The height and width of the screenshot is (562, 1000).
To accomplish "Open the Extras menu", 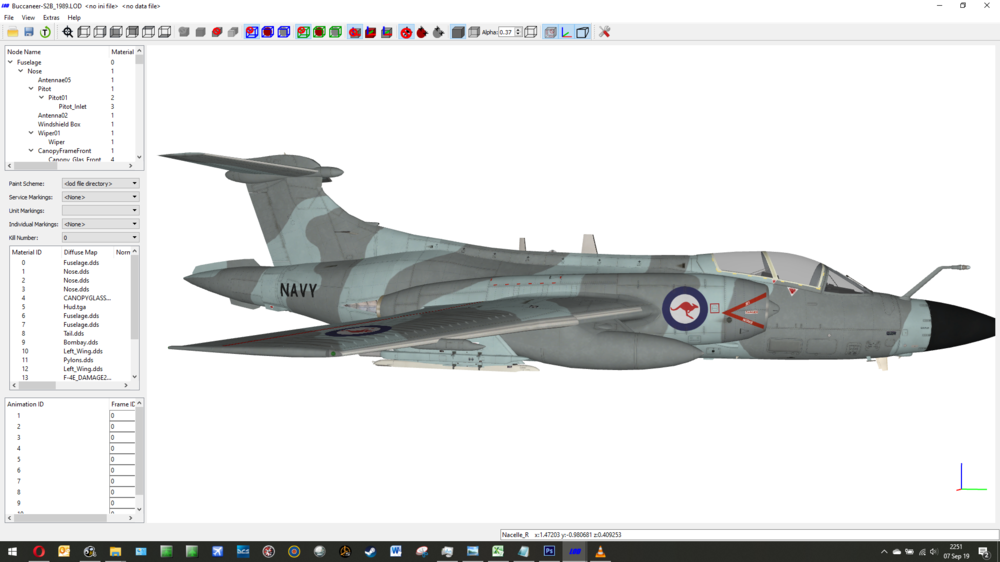I will tap(51, 17).
